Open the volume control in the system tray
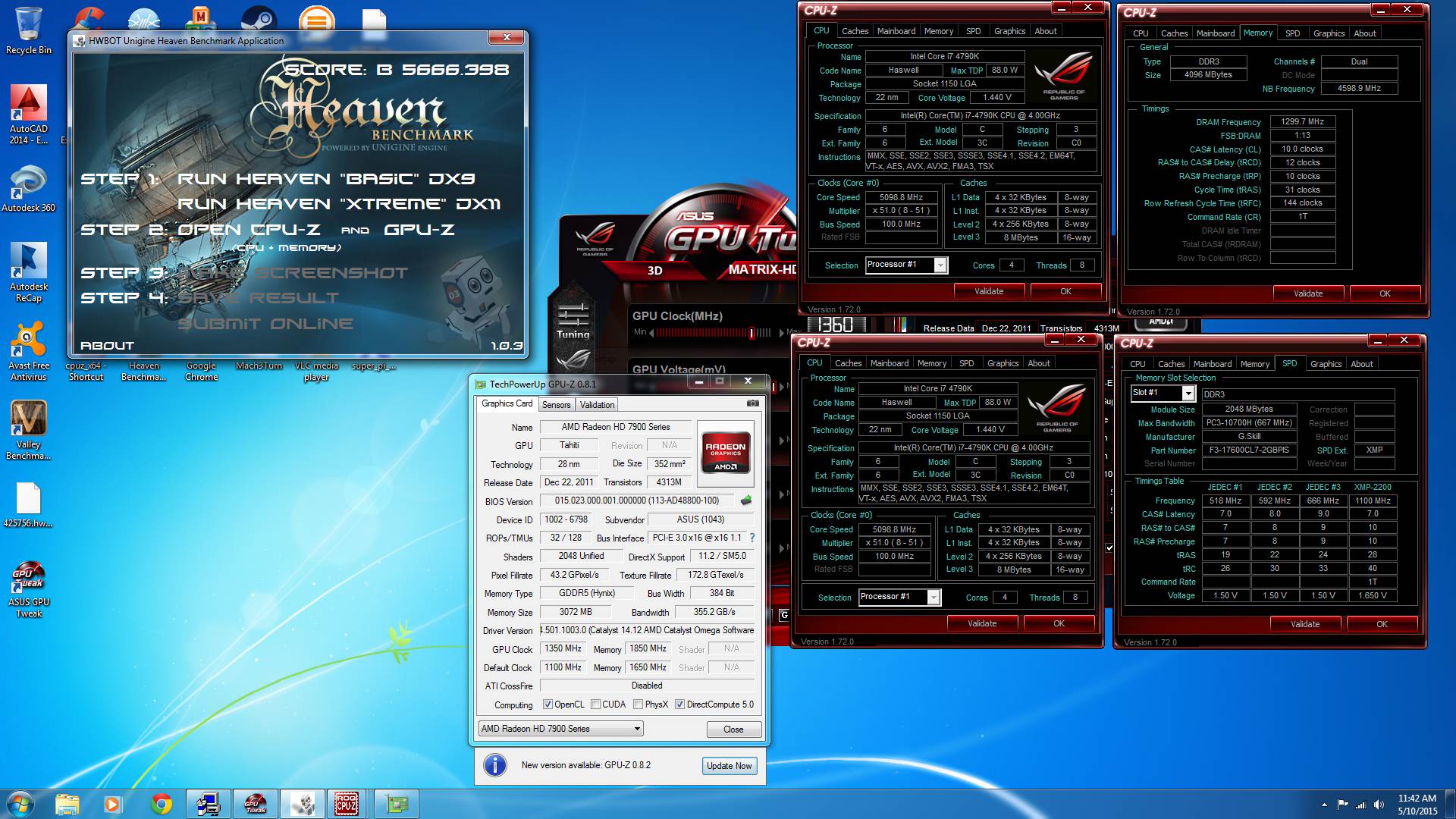This screenshot has height=819, width=1456. (1379, 805)
